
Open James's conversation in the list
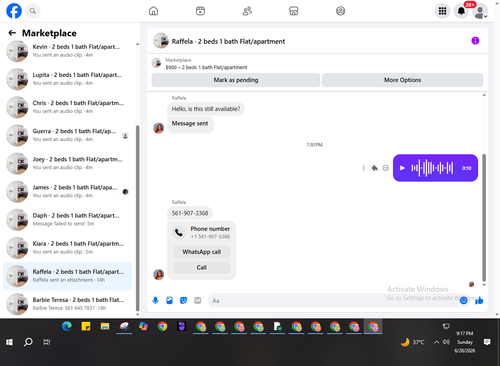(x=67, y=191)
